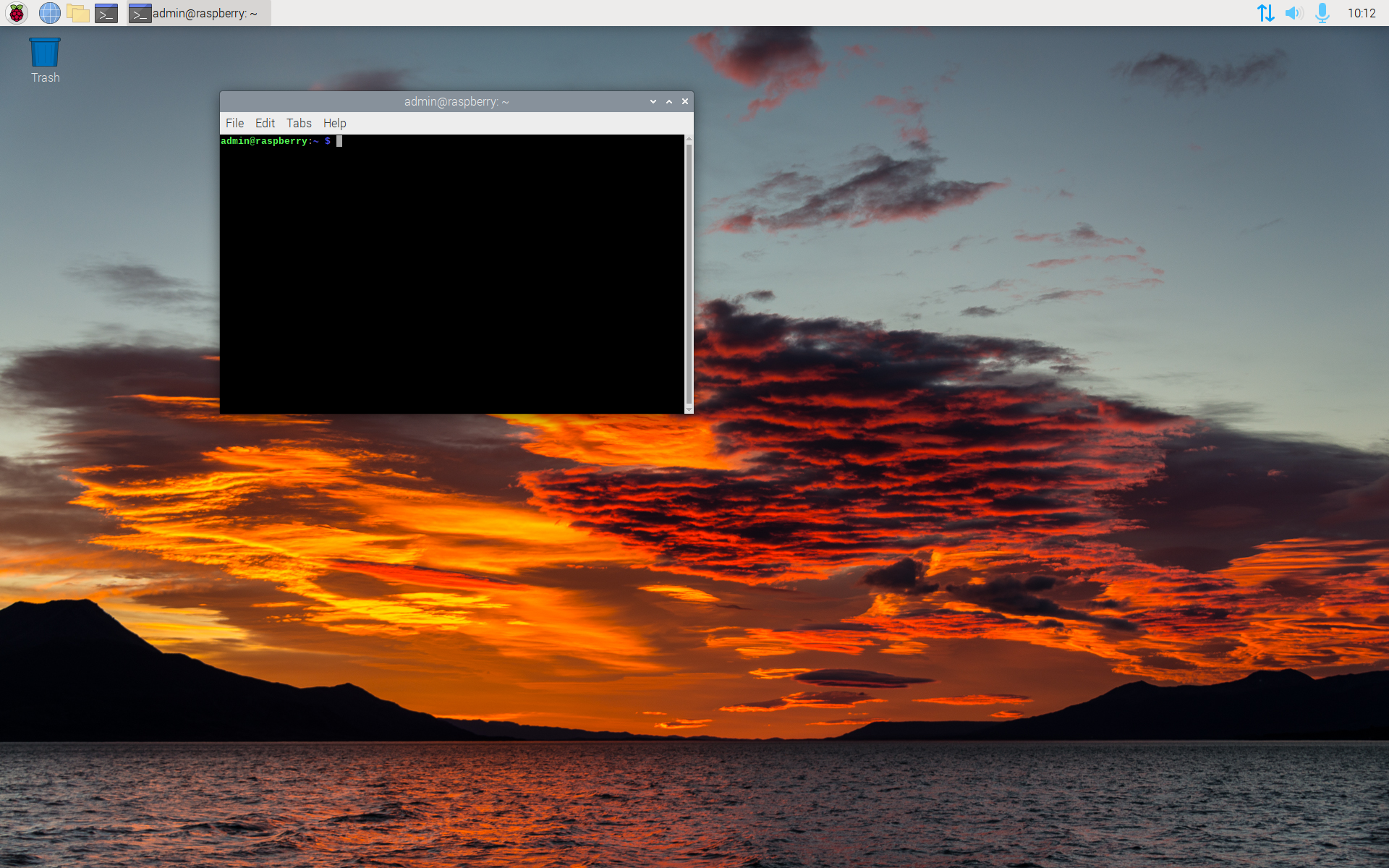The height and width of the screenshot is (868, 1389).
Task: Launch the web browser globe icon
Action: coord(49,13)
